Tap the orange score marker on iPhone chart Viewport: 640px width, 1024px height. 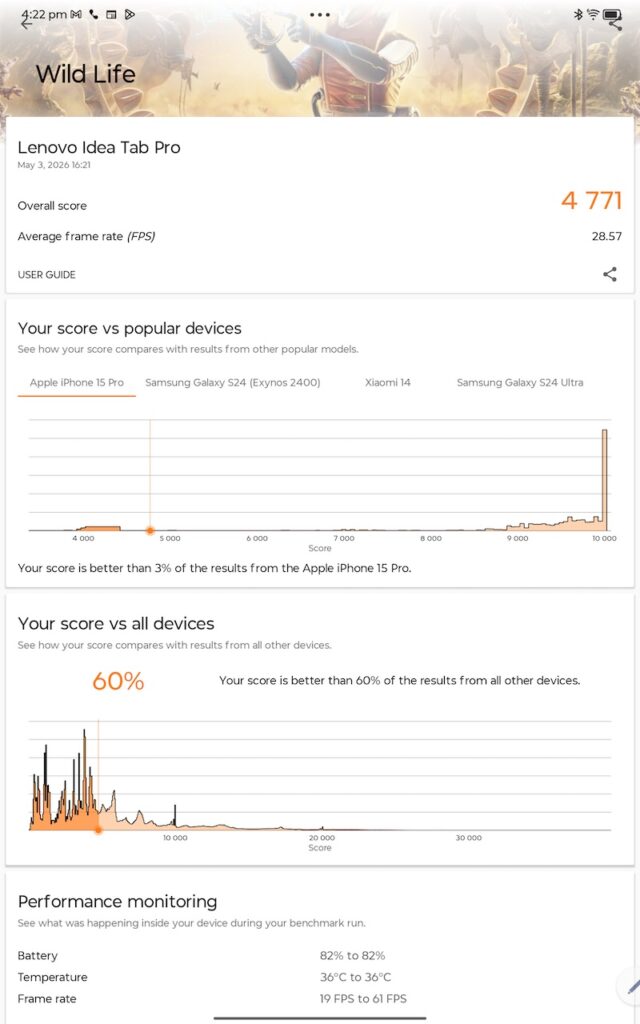[x=150, y=531]
